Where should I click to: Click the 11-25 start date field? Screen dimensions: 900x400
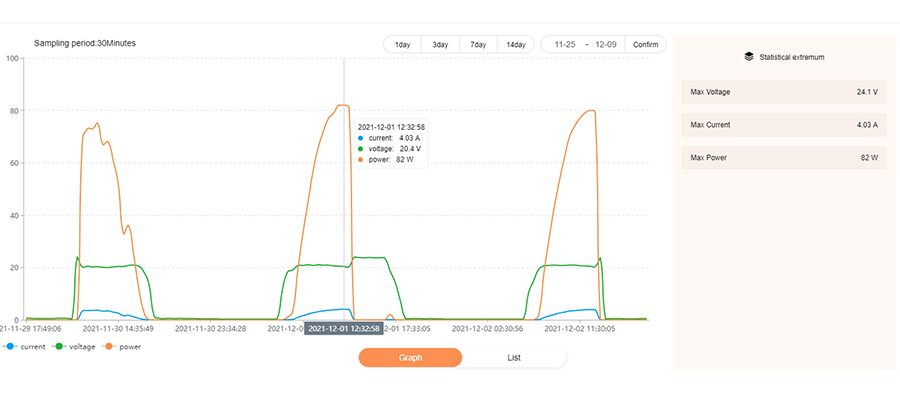coord(565,45)
